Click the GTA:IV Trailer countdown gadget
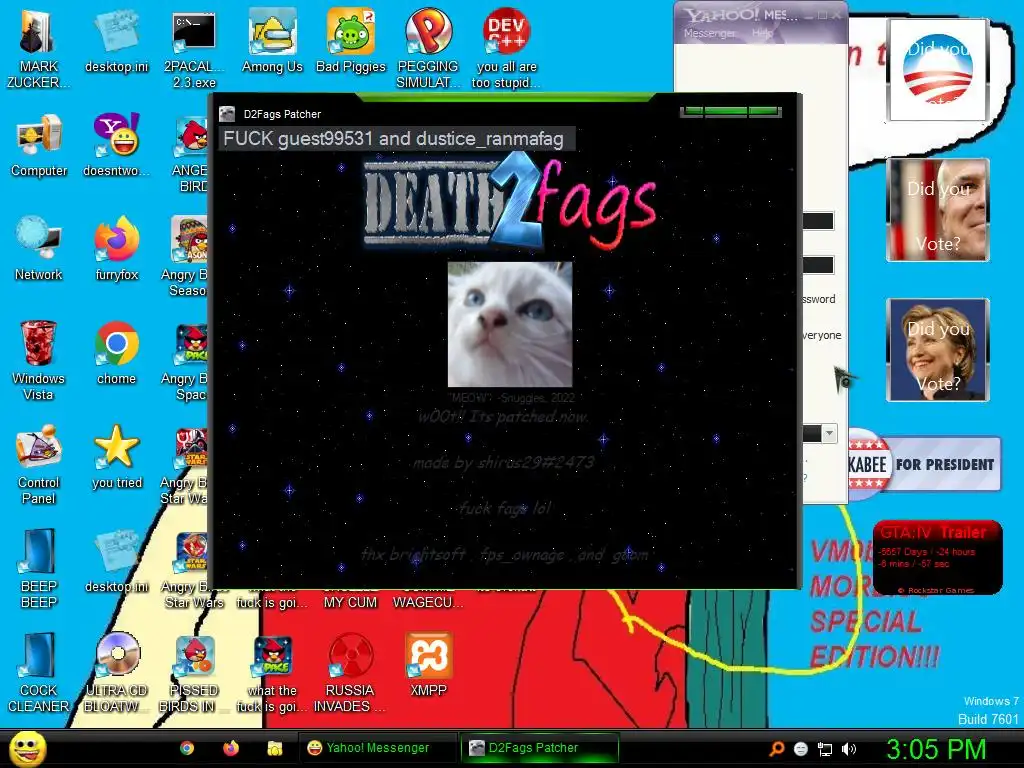Viewport: 1024px width, 768px height. (x=938, y=557)
